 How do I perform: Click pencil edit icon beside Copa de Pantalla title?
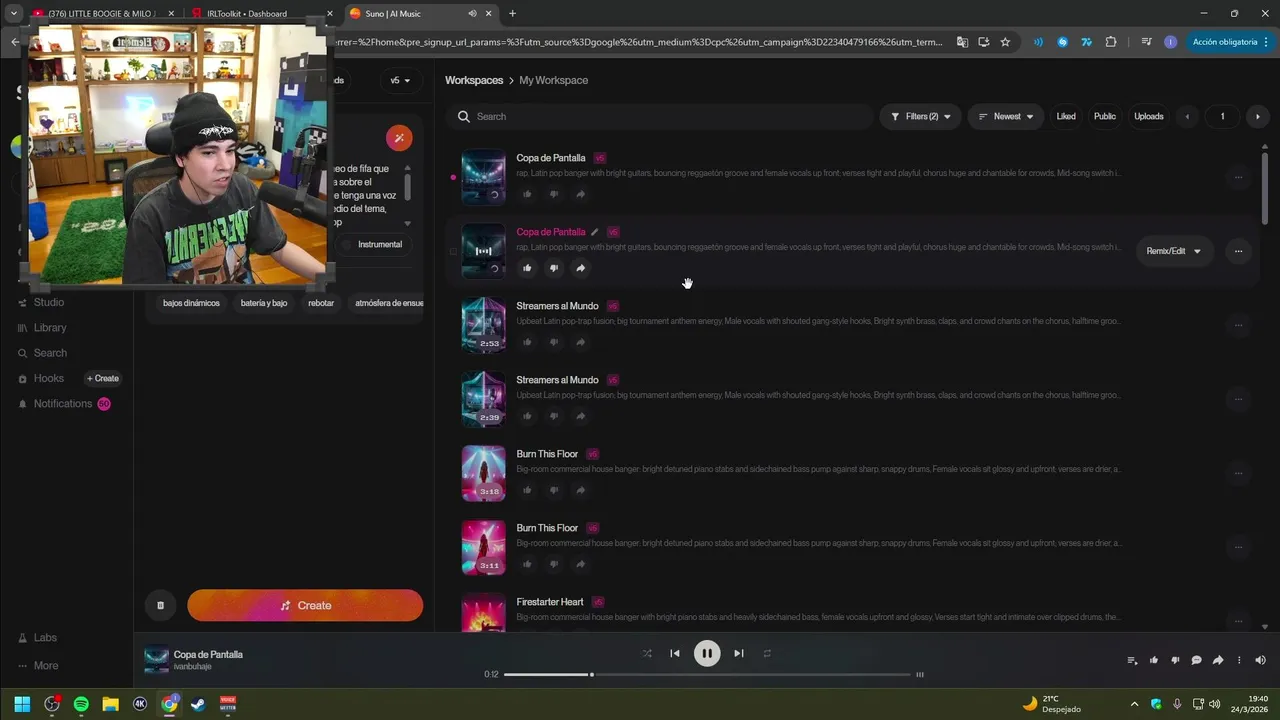tap(595, 232)
